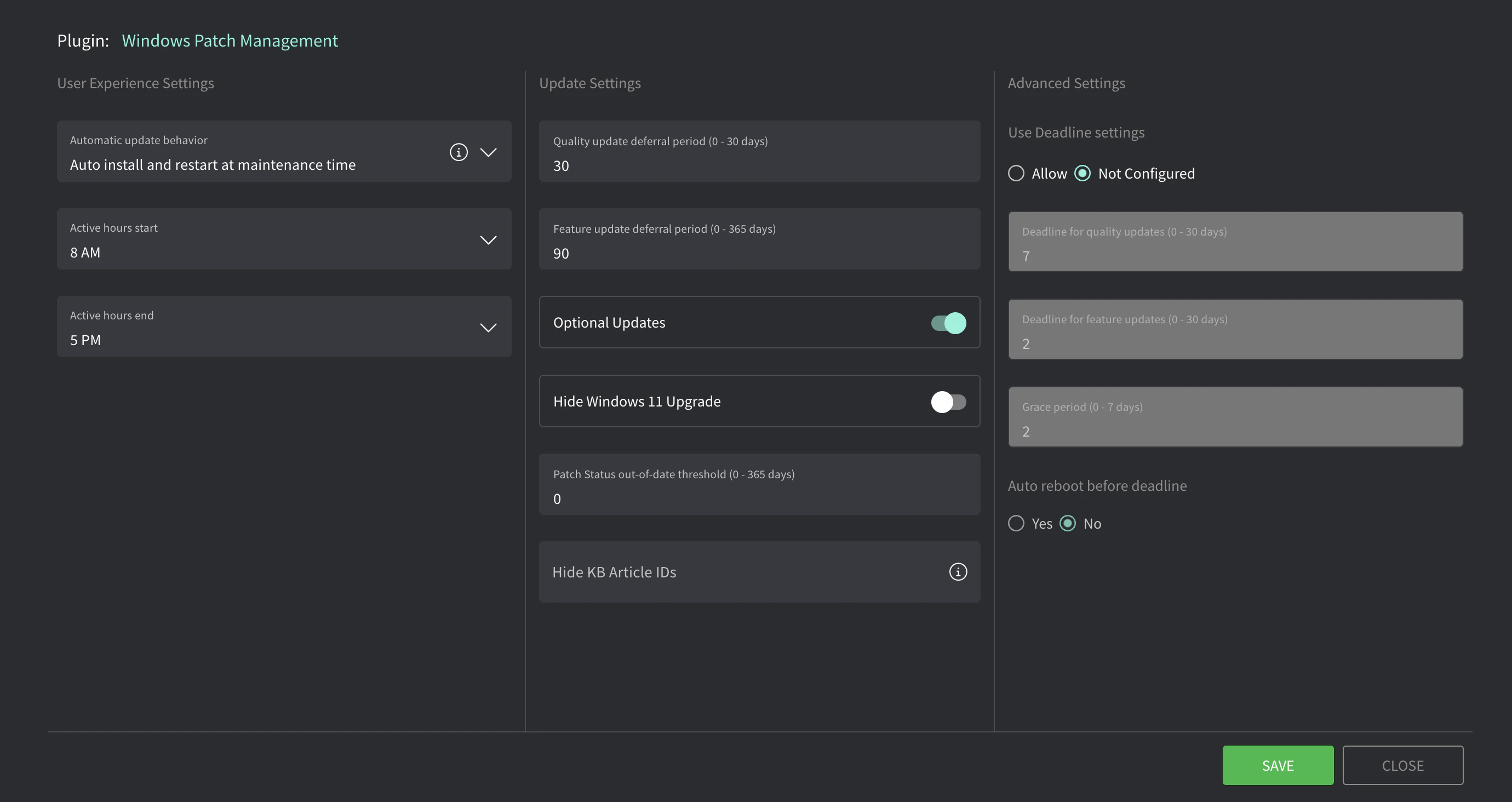Click info icon beside Automatic update behavior
The width and height of the screenshot is (1512, 802).
point(459,152)
